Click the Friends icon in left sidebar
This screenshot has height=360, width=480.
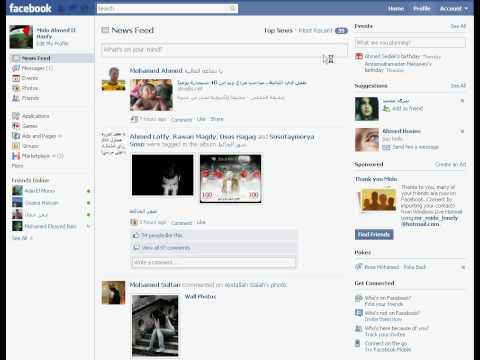pyautogui.click(x=16, y=98)
